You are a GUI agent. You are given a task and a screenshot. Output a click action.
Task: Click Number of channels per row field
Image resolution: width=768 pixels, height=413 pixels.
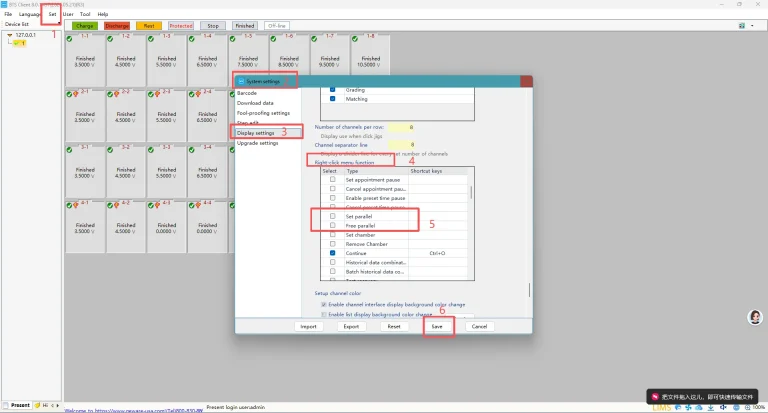(x=401, y=127)
